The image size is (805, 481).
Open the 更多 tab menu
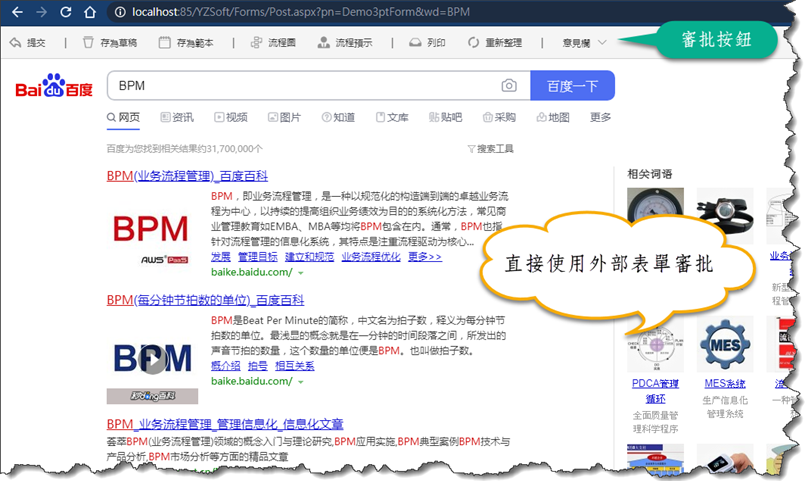pyautogui.click(x=600, y=118)
